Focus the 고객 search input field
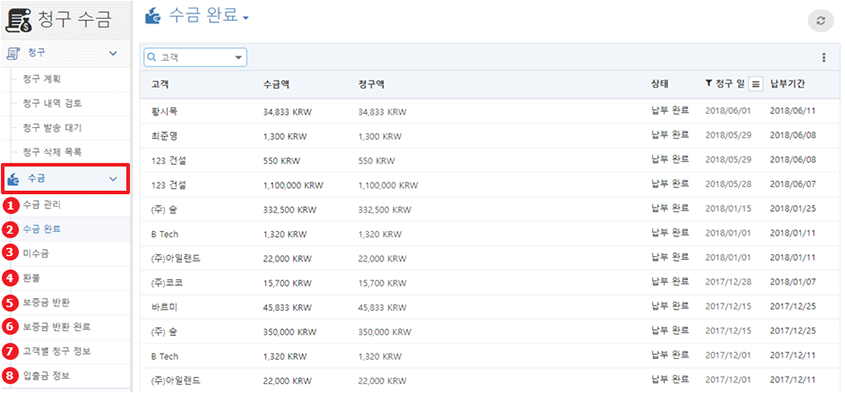 [x=195, y=58]
